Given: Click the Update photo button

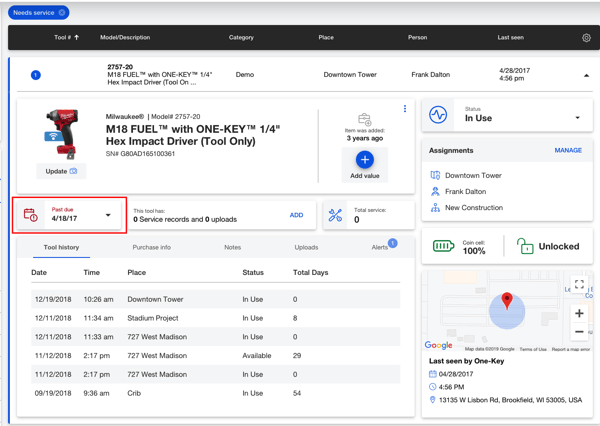Looking at the screenshot, I should point(61,171).
